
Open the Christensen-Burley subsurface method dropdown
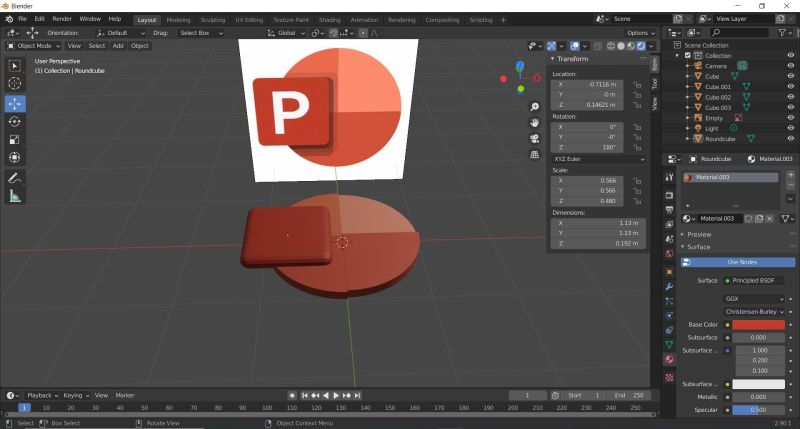click(754, 312)
